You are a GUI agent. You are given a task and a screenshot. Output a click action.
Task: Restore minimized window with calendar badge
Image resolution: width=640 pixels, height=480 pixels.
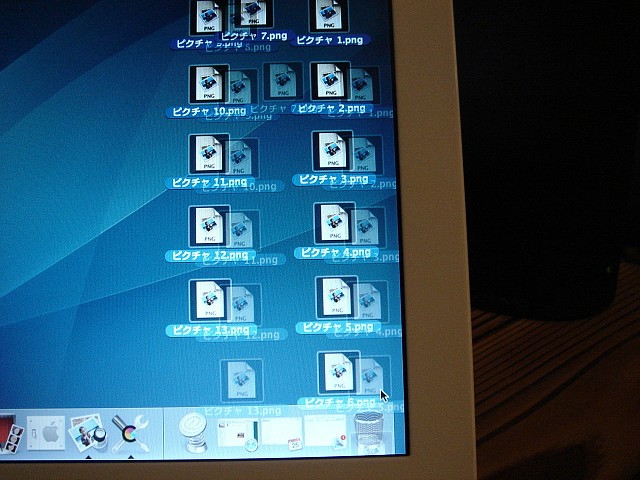tap(278, 432)
